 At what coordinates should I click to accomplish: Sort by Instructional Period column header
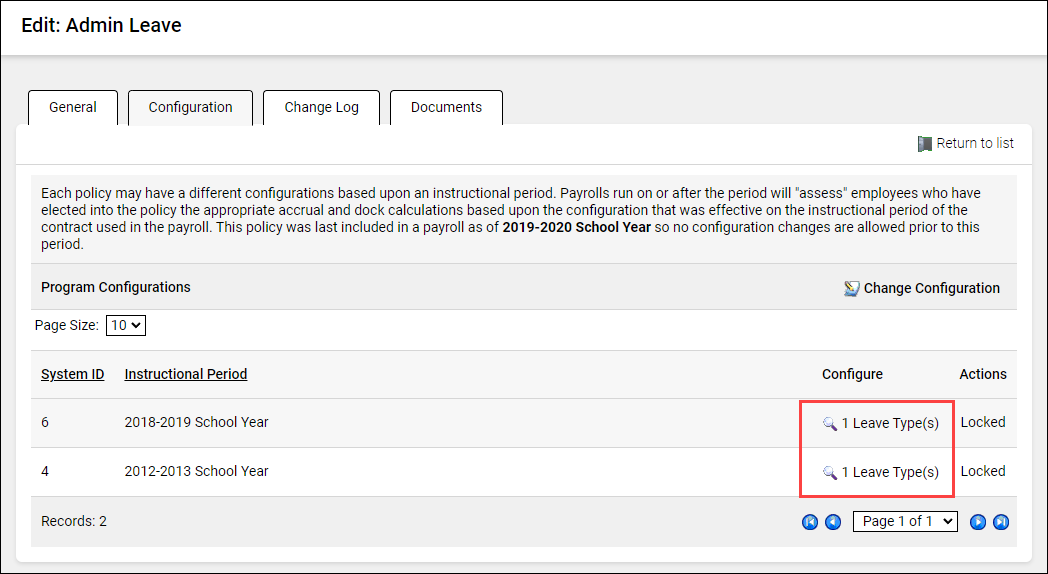(185, 374)
